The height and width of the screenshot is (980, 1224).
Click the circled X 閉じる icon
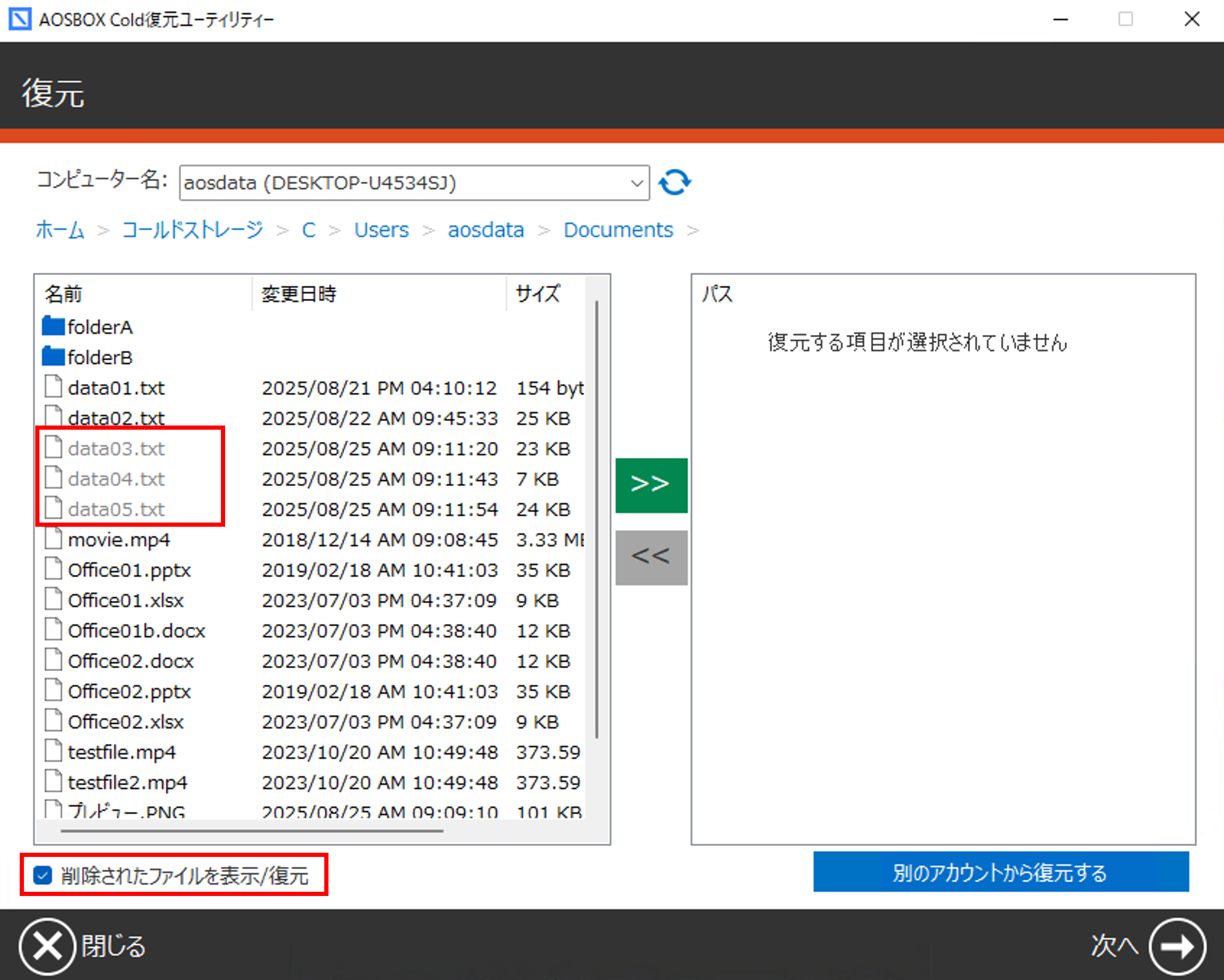coord(47,946)
